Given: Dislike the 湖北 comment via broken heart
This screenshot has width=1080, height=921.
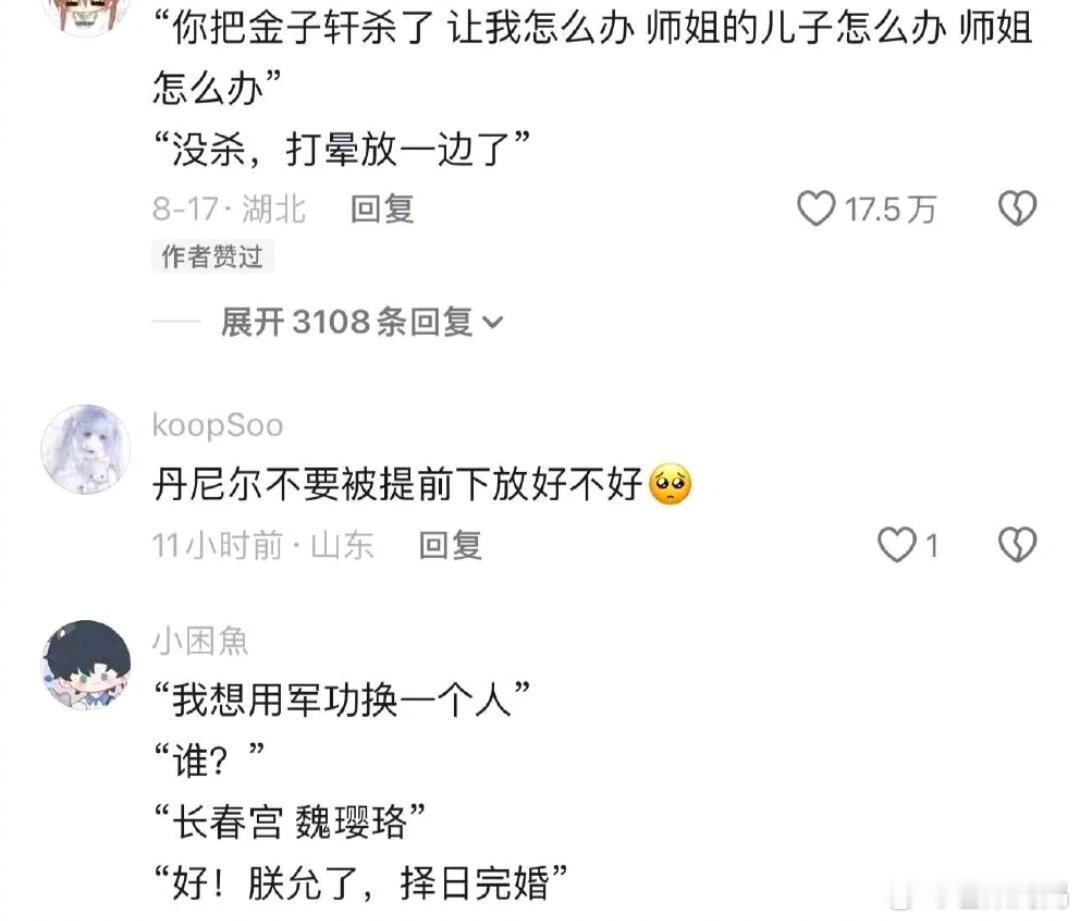Looking at the screenshot, I should point(1017,208).
